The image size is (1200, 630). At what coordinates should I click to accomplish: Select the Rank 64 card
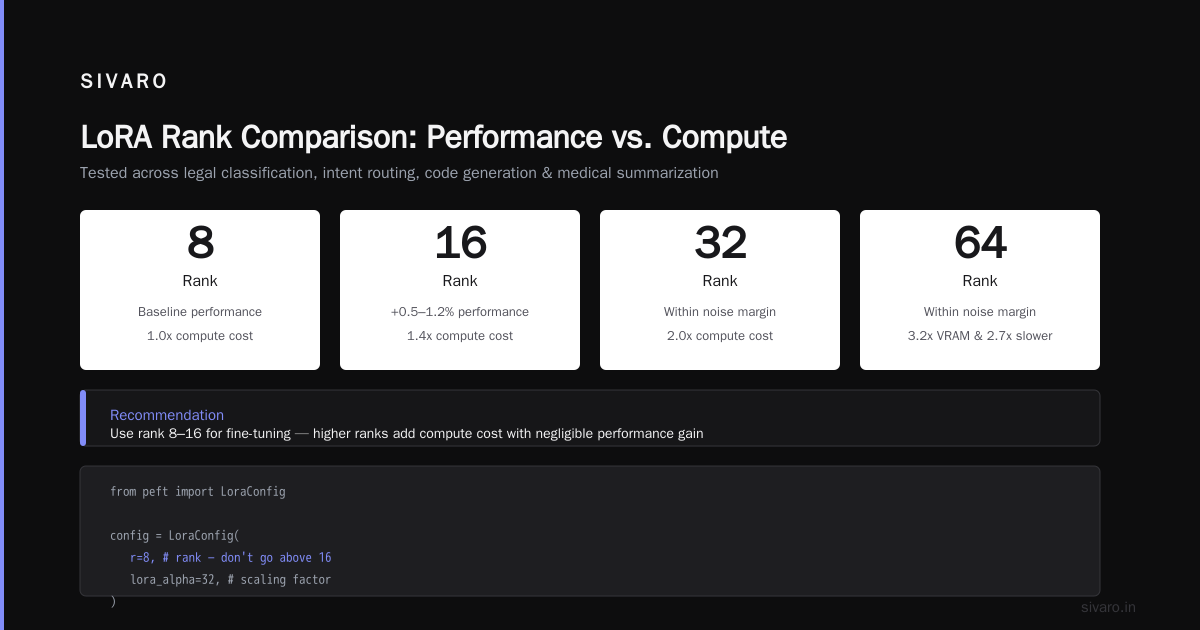point(980,290)
